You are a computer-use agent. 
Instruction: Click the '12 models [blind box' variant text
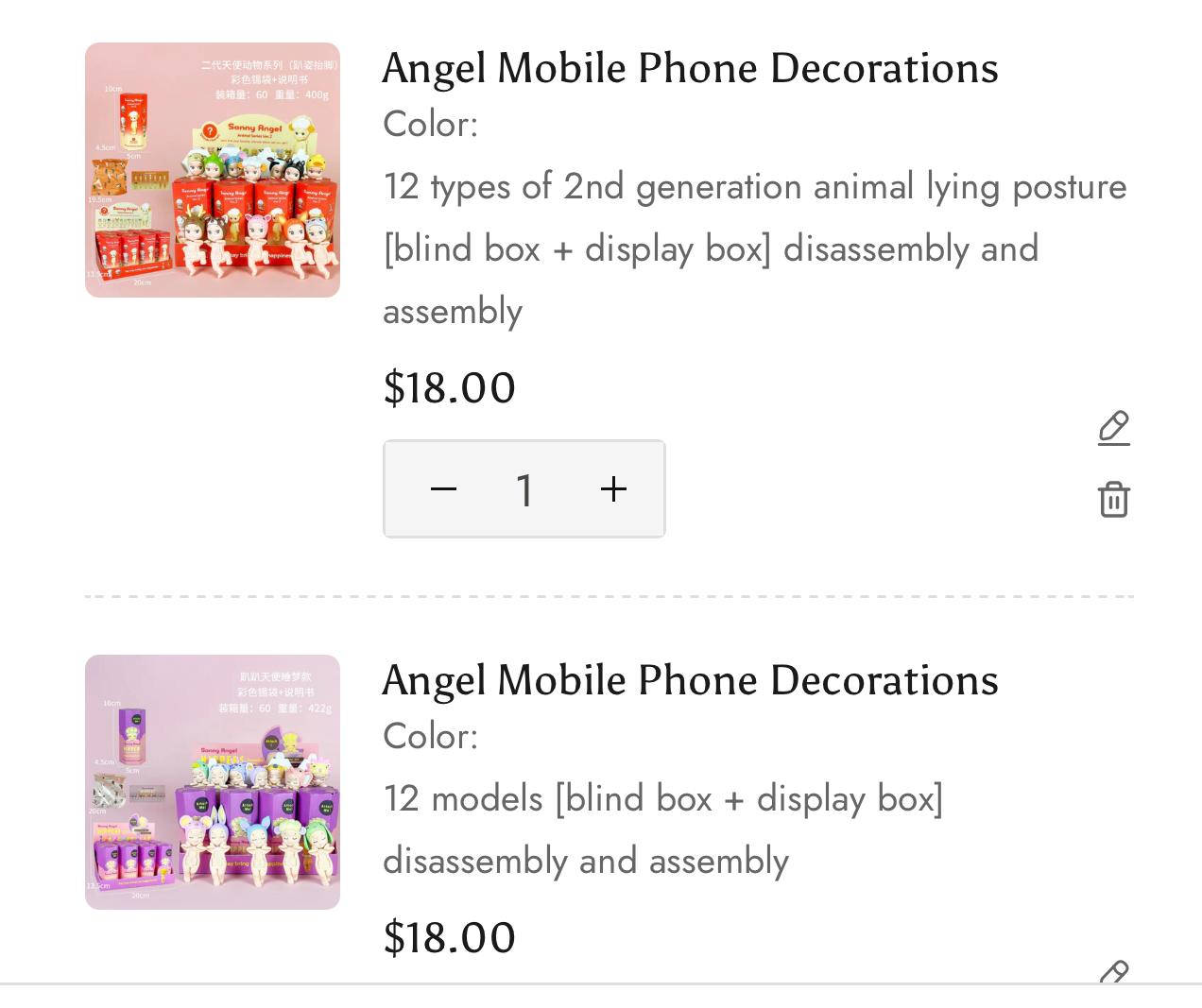(x=661, y=798)
